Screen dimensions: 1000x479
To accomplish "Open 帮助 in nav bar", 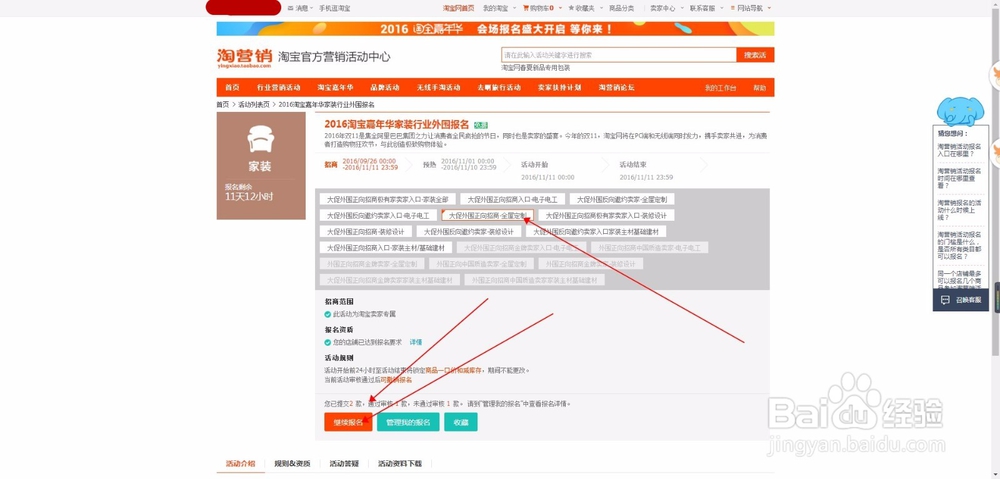I will (x=760, y=87).
